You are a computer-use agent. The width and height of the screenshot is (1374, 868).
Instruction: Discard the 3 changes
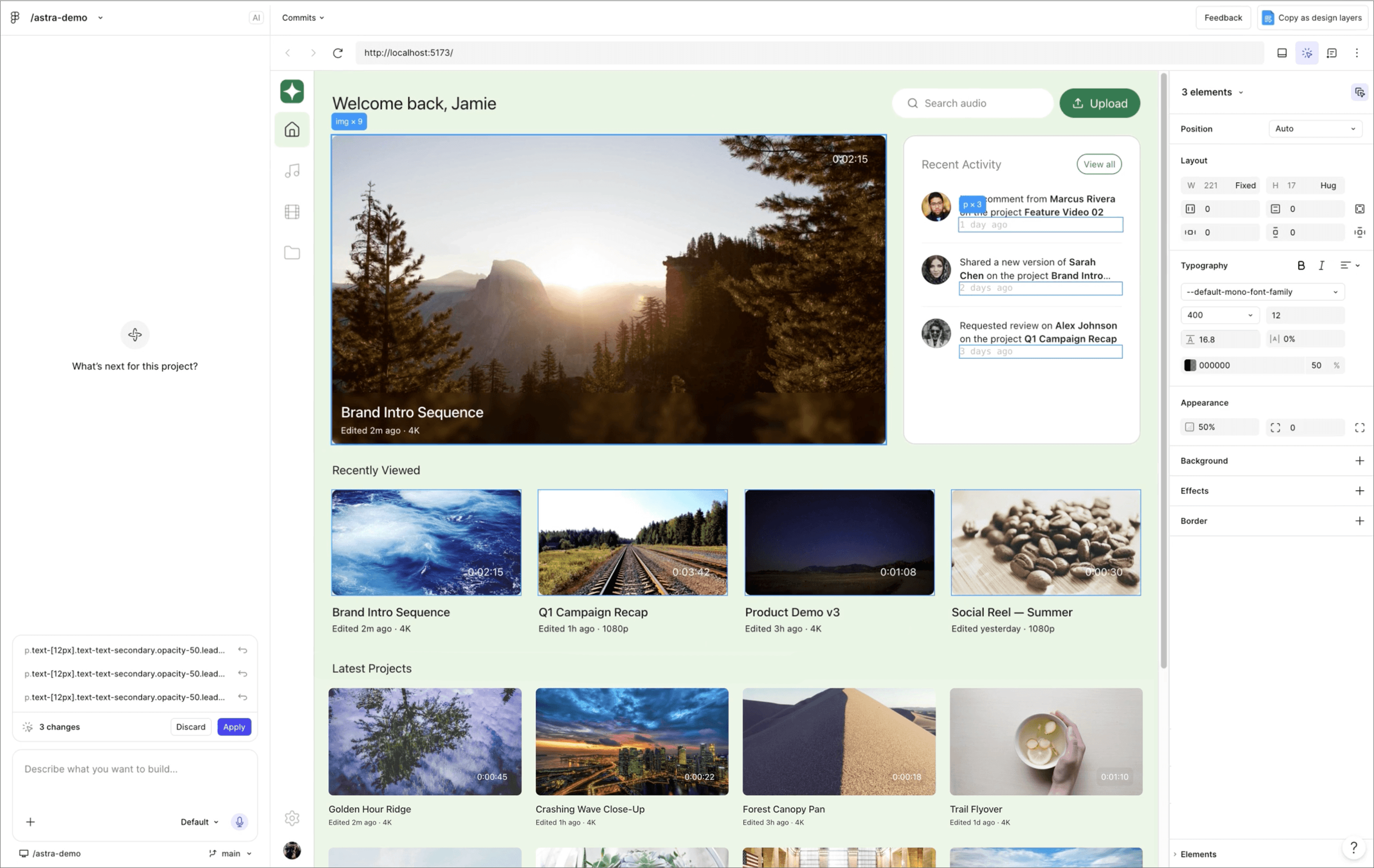pyautogui.click(x=190, y=726)
